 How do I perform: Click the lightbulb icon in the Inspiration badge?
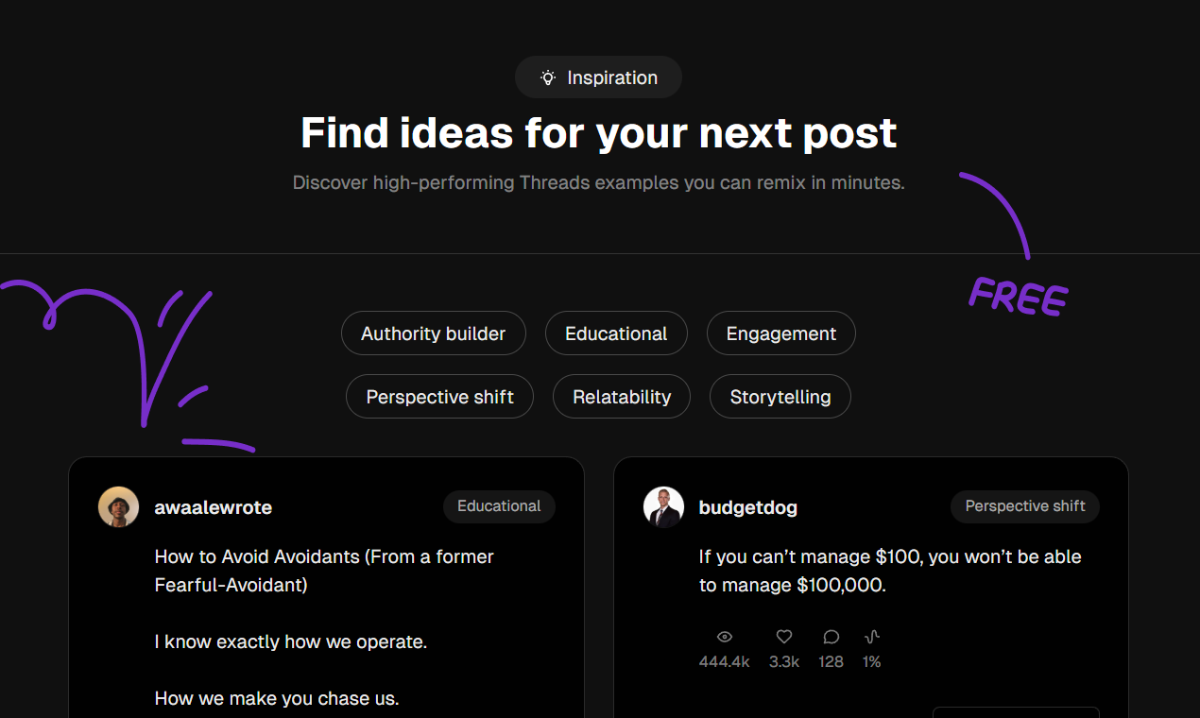546,77
